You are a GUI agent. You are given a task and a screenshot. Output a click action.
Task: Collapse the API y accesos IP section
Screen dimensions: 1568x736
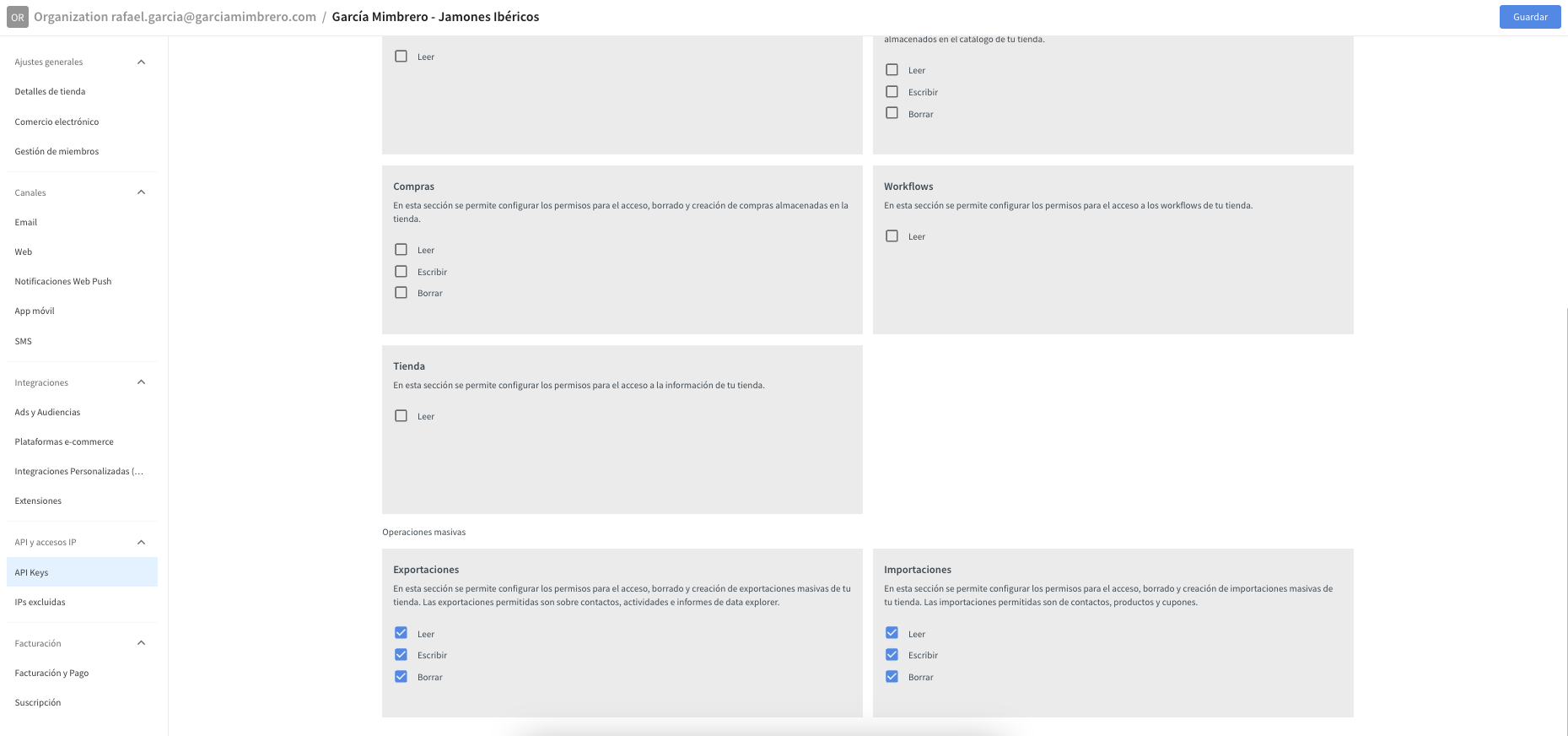pyautogui.click(x=141, y=542)
